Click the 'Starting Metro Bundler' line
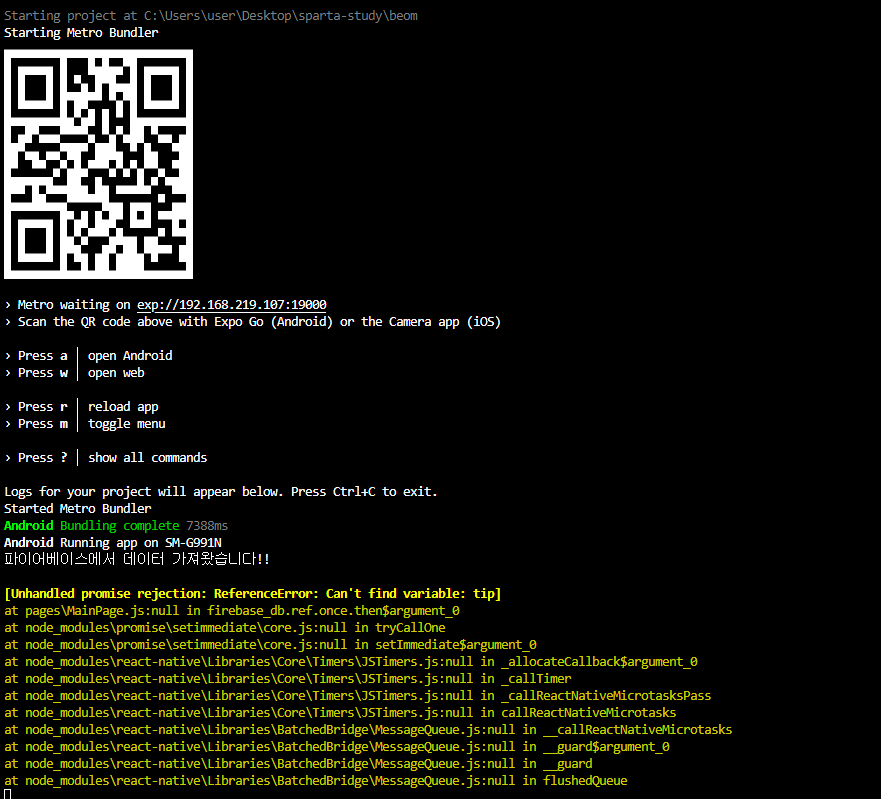This screenshot has height=799, width=881. (81, 33)
